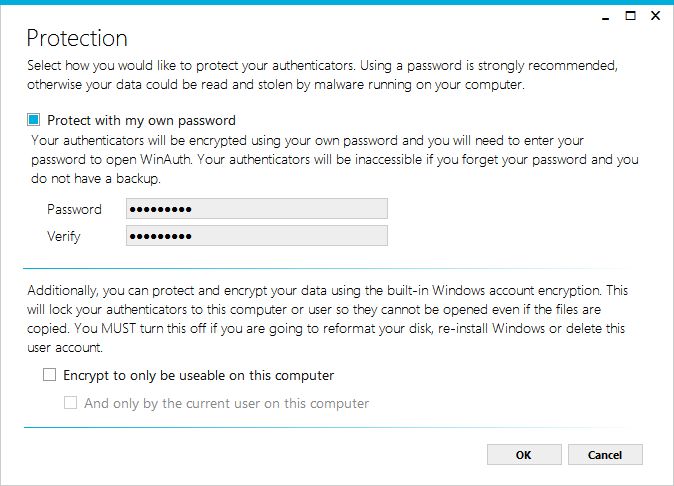The image size is (674, 486).
Task: Click the intro paragraph about protecting authenticators
Action: (322, 75)
